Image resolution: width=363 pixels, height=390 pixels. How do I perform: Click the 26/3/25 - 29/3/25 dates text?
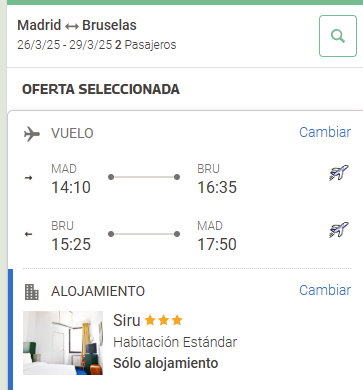[x=65, y=45]
